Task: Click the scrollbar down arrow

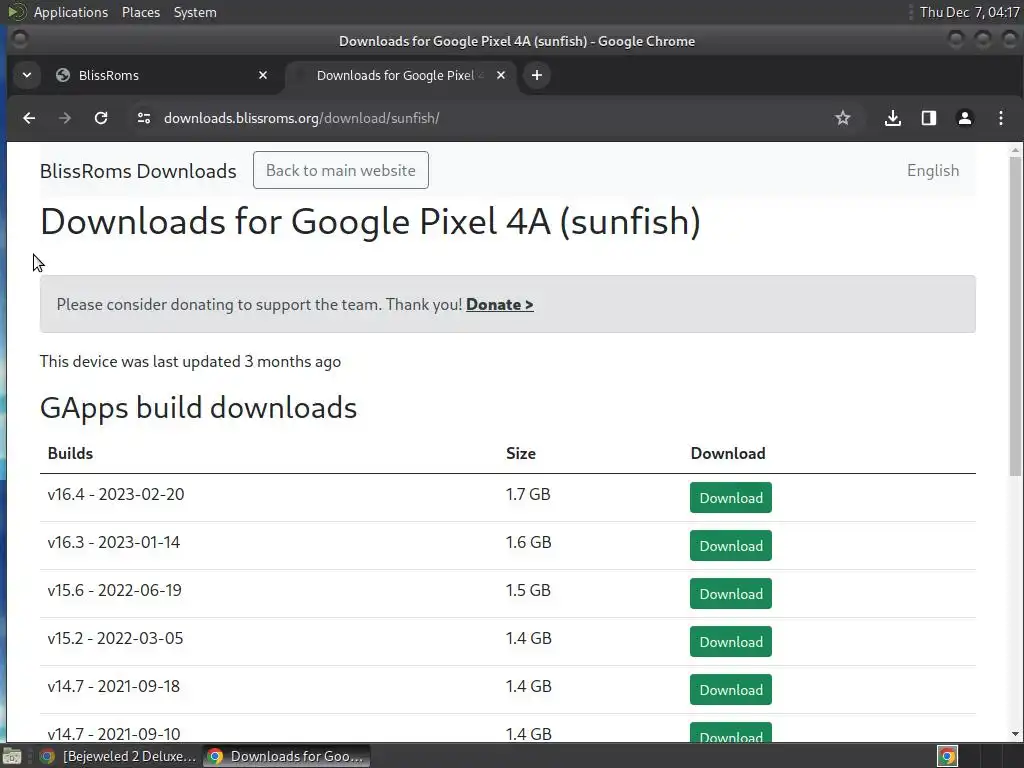Action: point(1015,734)
